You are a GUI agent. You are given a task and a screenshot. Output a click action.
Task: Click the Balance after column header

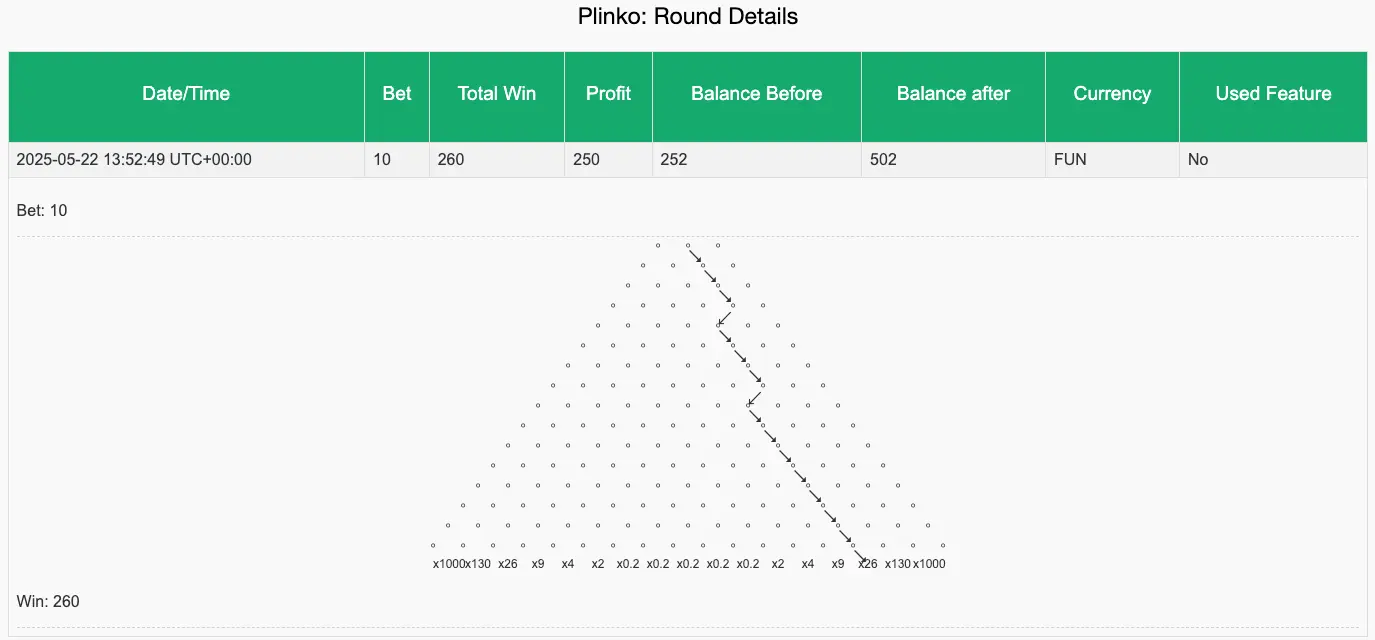(953, 94)
